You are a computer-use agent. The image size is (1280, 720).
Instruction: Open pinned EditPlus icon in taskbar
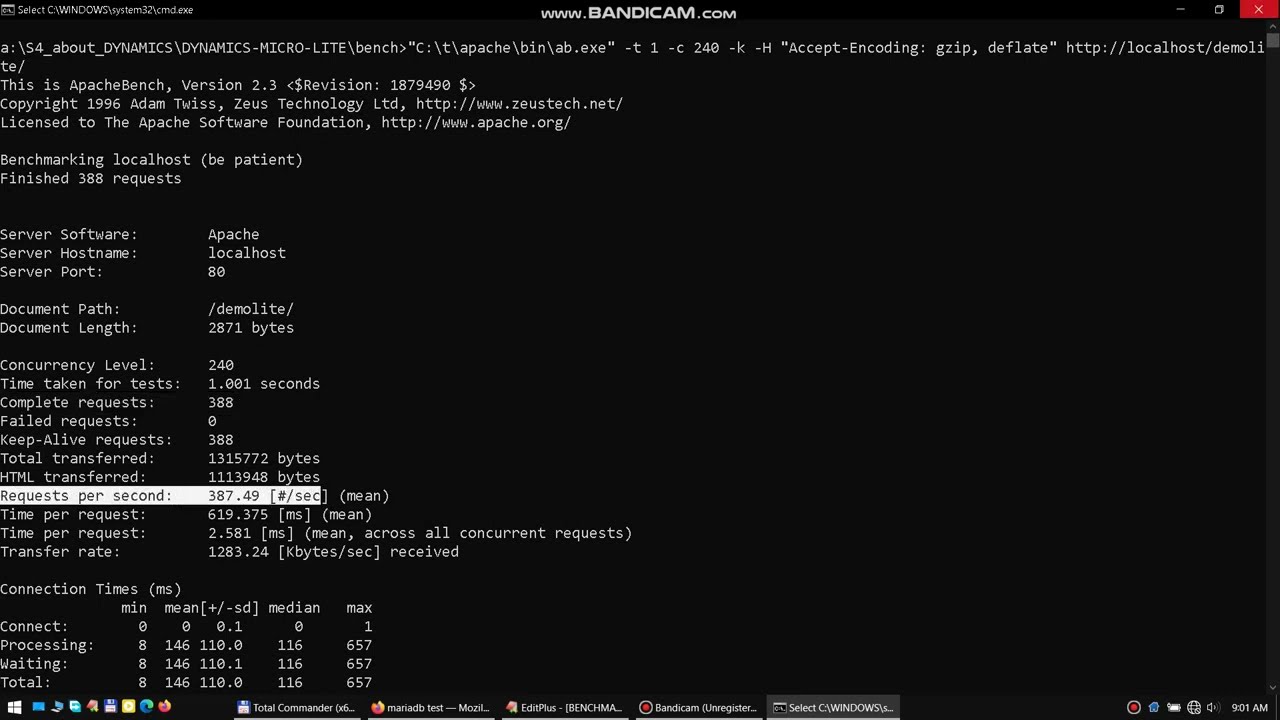coord(92,707)
